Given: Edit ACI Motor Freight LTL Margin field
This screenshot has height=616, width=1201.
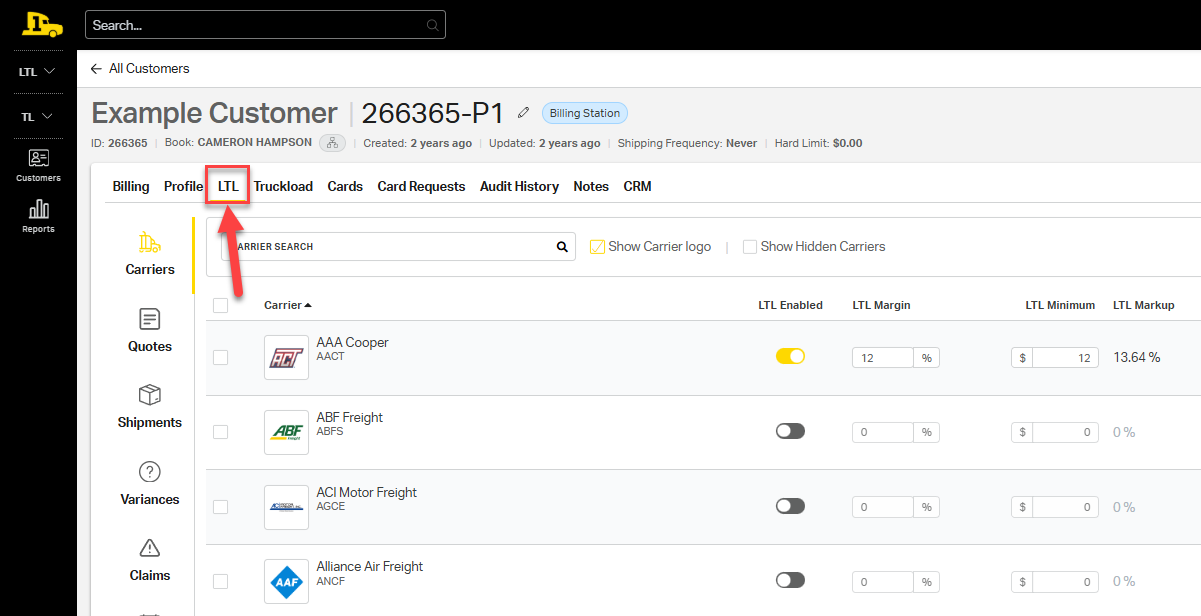Looking at the screenshot, I should point(883,508).
